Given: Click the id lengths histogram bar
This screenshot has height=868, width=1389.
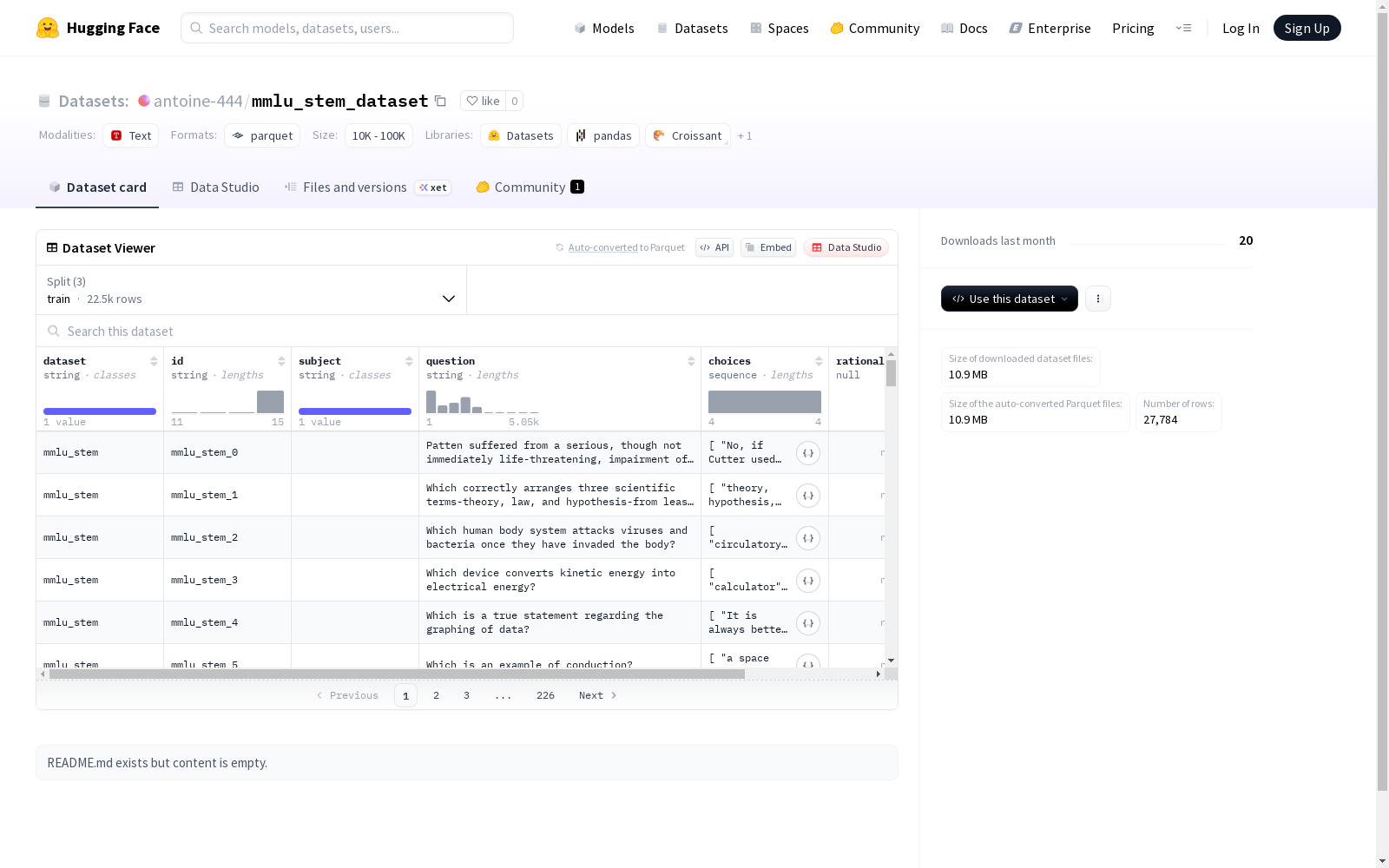Looking at the screenshot, I should 270,402.
